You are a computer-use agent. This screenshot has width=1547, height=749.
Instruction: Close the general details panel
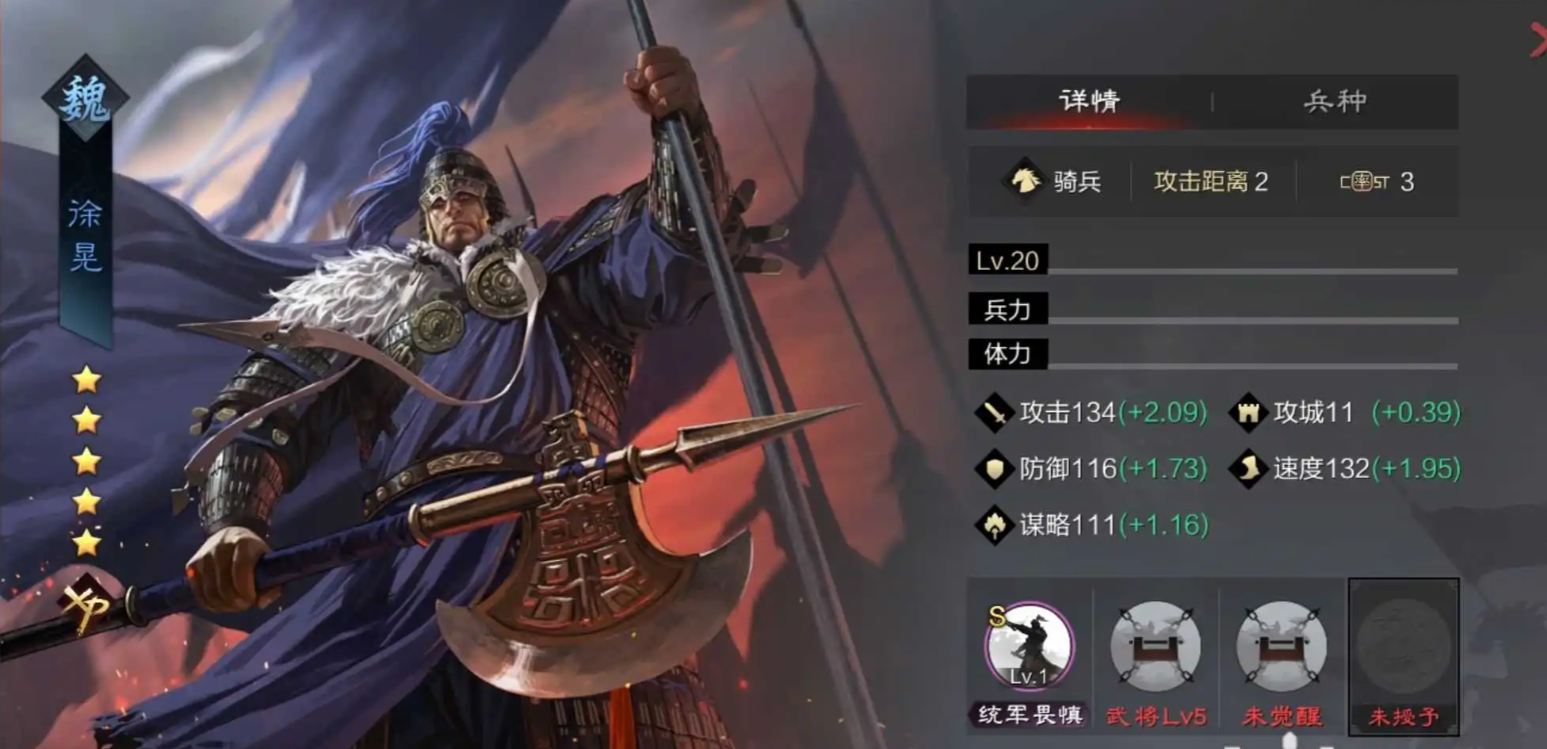[x=1538, y=39]
